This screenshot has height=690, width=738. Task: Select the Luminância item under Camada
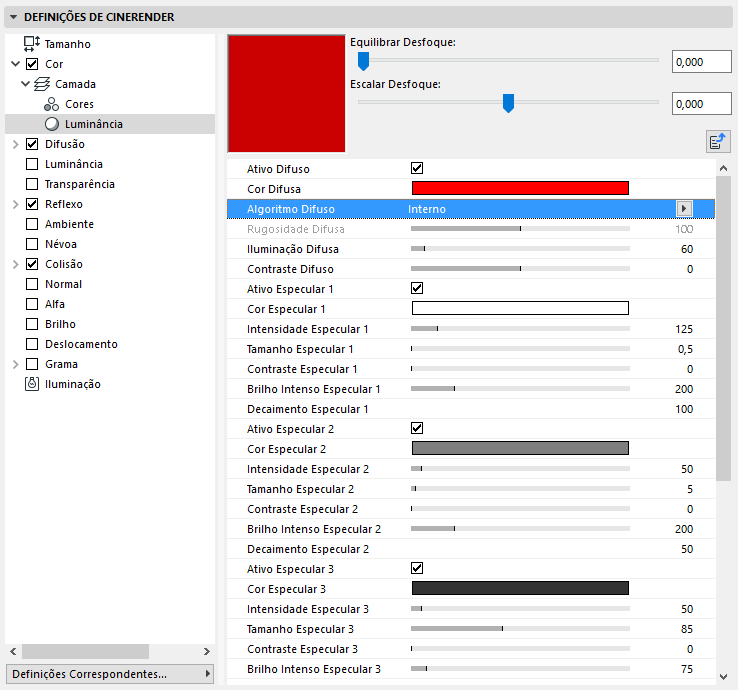pyautogui.click(x=94, y=124)
